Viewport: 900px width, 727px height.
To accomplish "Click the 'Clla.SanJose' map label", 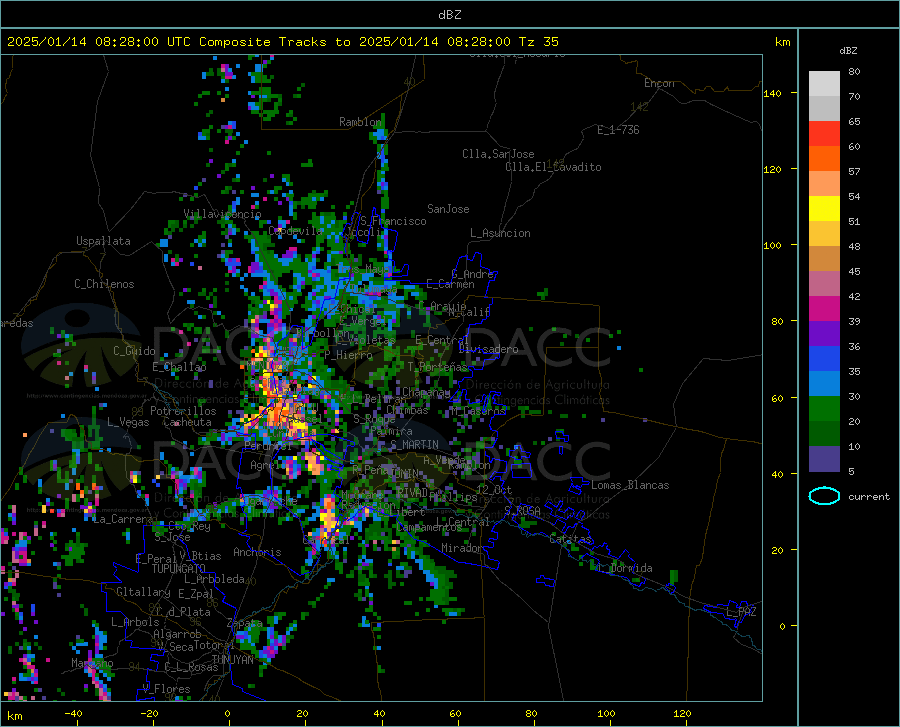I will pos(498,154).
